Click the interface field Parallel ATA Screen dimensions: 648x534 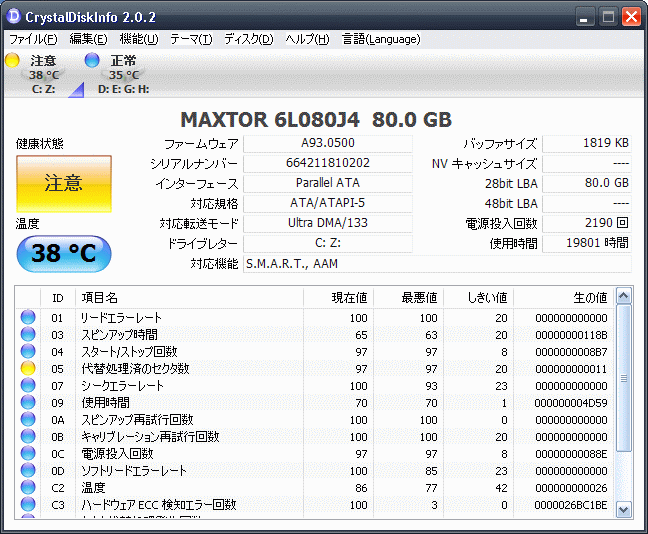pyautogui.click(x=328, y=183)
